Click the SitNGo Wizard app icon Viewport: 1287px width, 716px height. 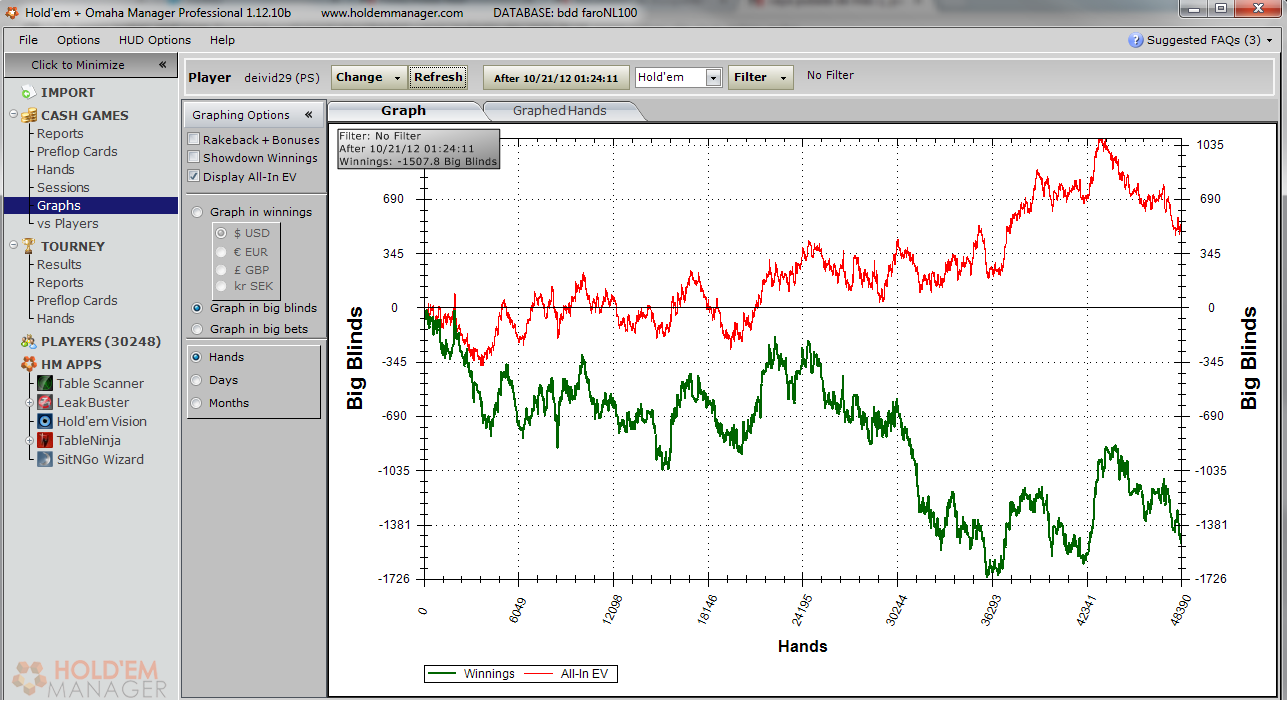pos(45,459)
